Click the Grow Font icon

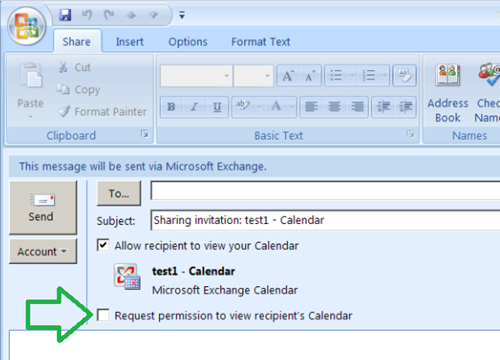[288, 76]
